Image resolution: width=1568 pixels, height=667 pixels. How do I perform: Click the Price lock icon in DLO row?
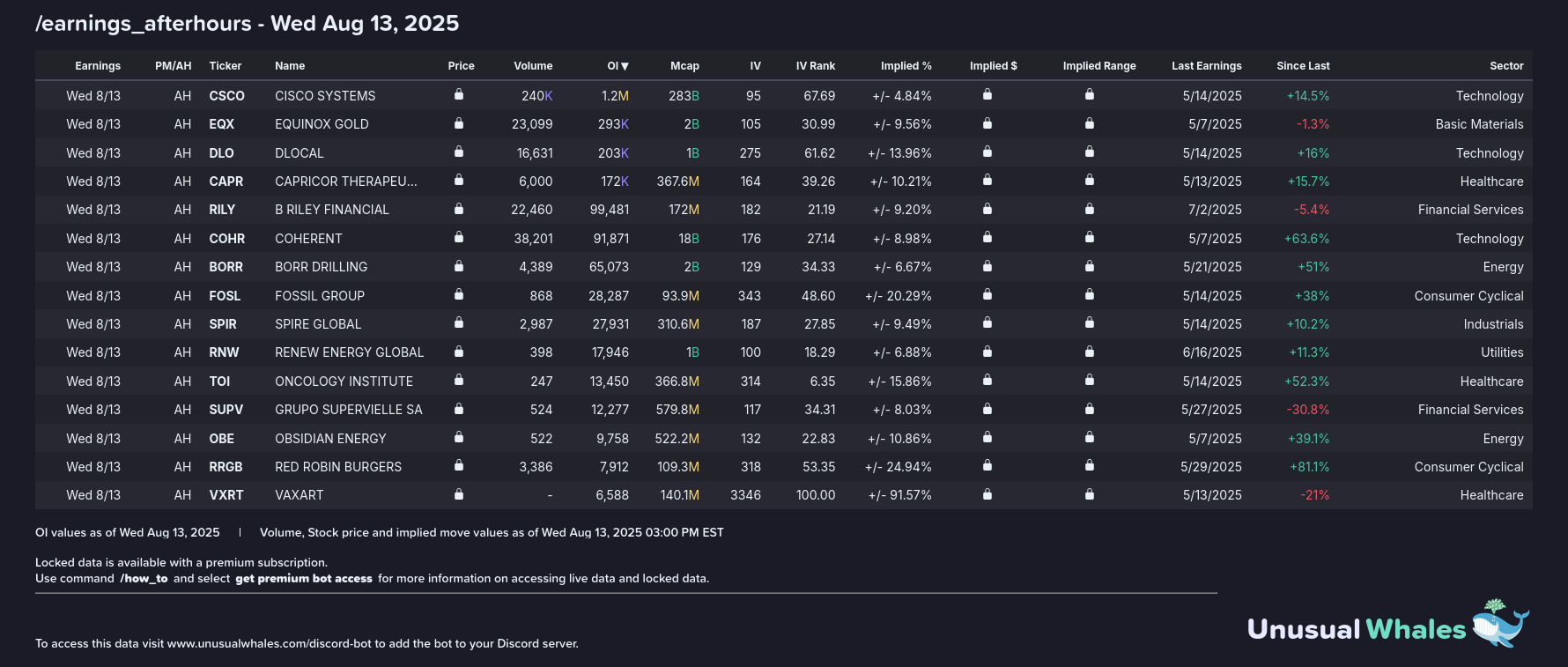(459, 152)
